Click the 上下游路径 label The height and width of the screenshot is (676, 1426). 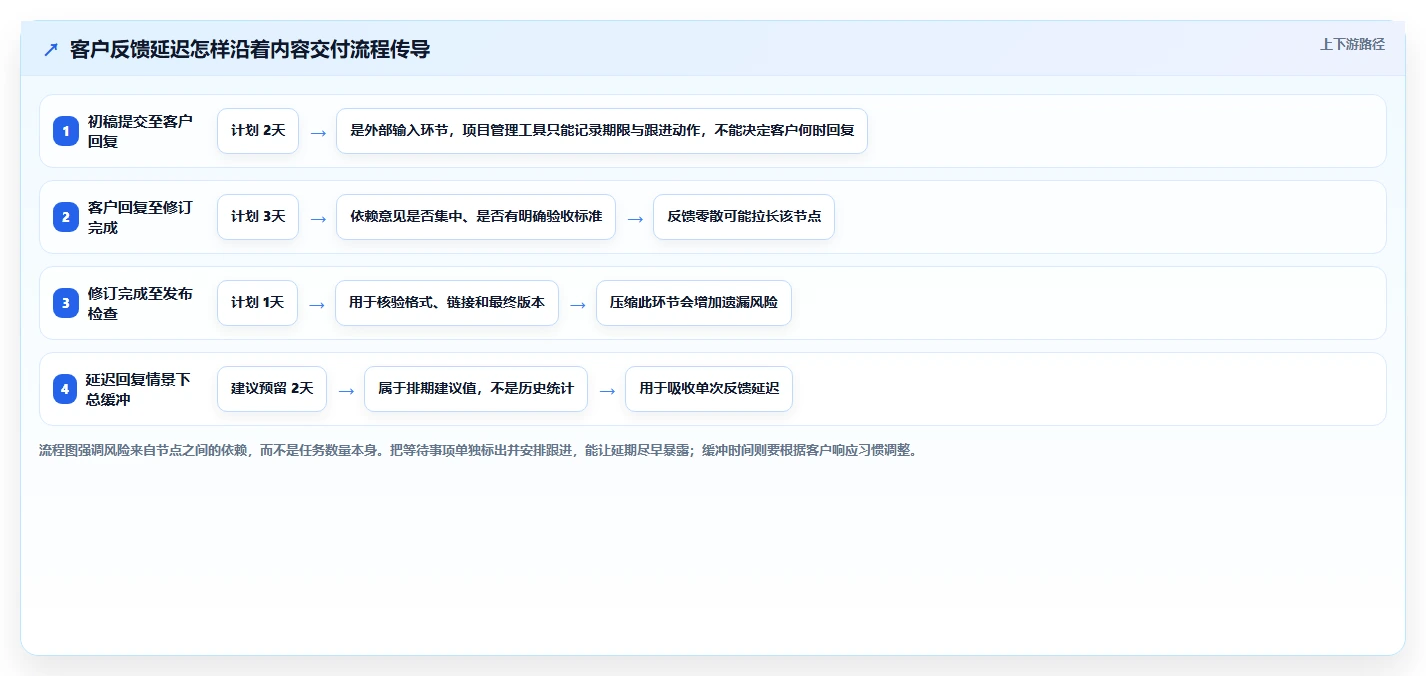pos(1352,44)
